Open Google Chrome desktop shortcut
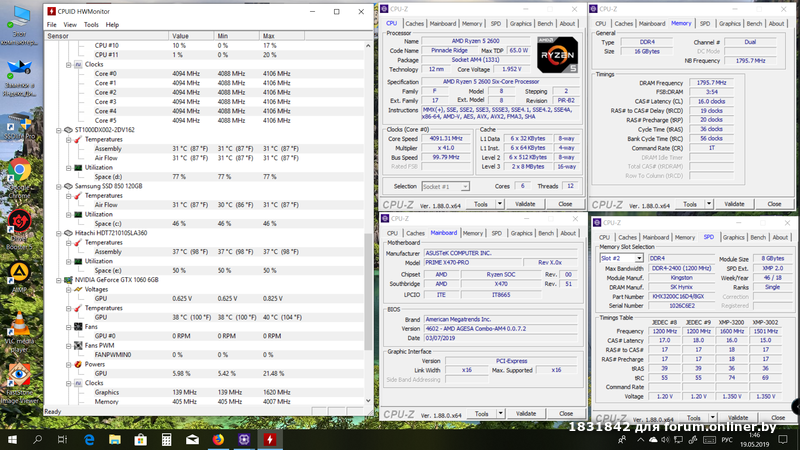This screenshot has width=800, height=450. pyautogui.click(x=19, y=179)
